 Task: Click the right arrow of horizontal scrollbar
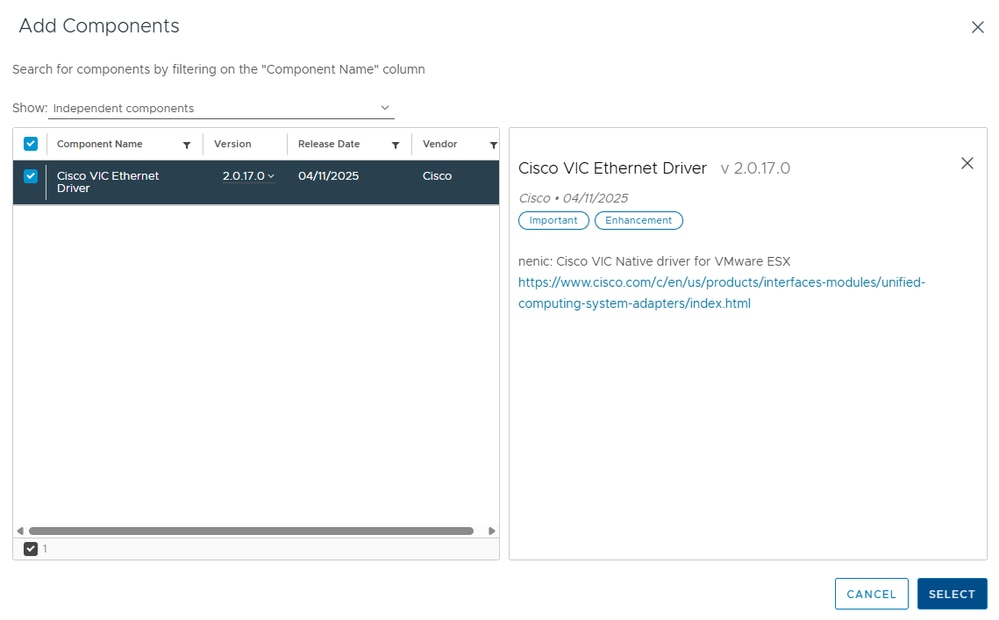click(x=491, y=531)
